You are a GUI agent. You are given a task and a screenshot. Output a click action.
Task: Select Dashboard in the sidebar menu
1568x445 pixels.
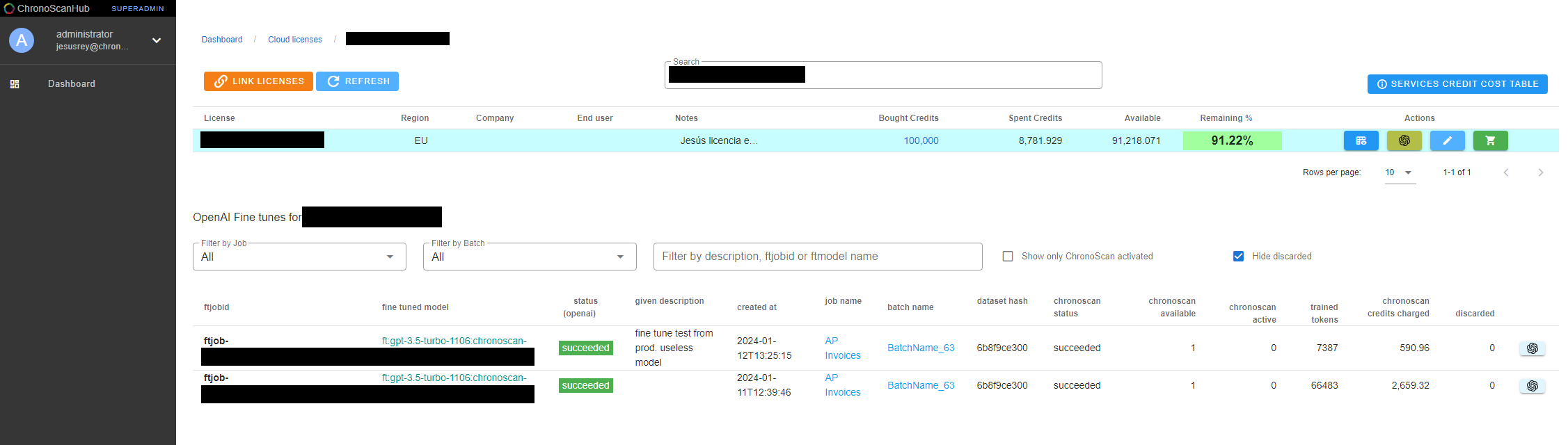pyautogui.click(x=72, y=84)
